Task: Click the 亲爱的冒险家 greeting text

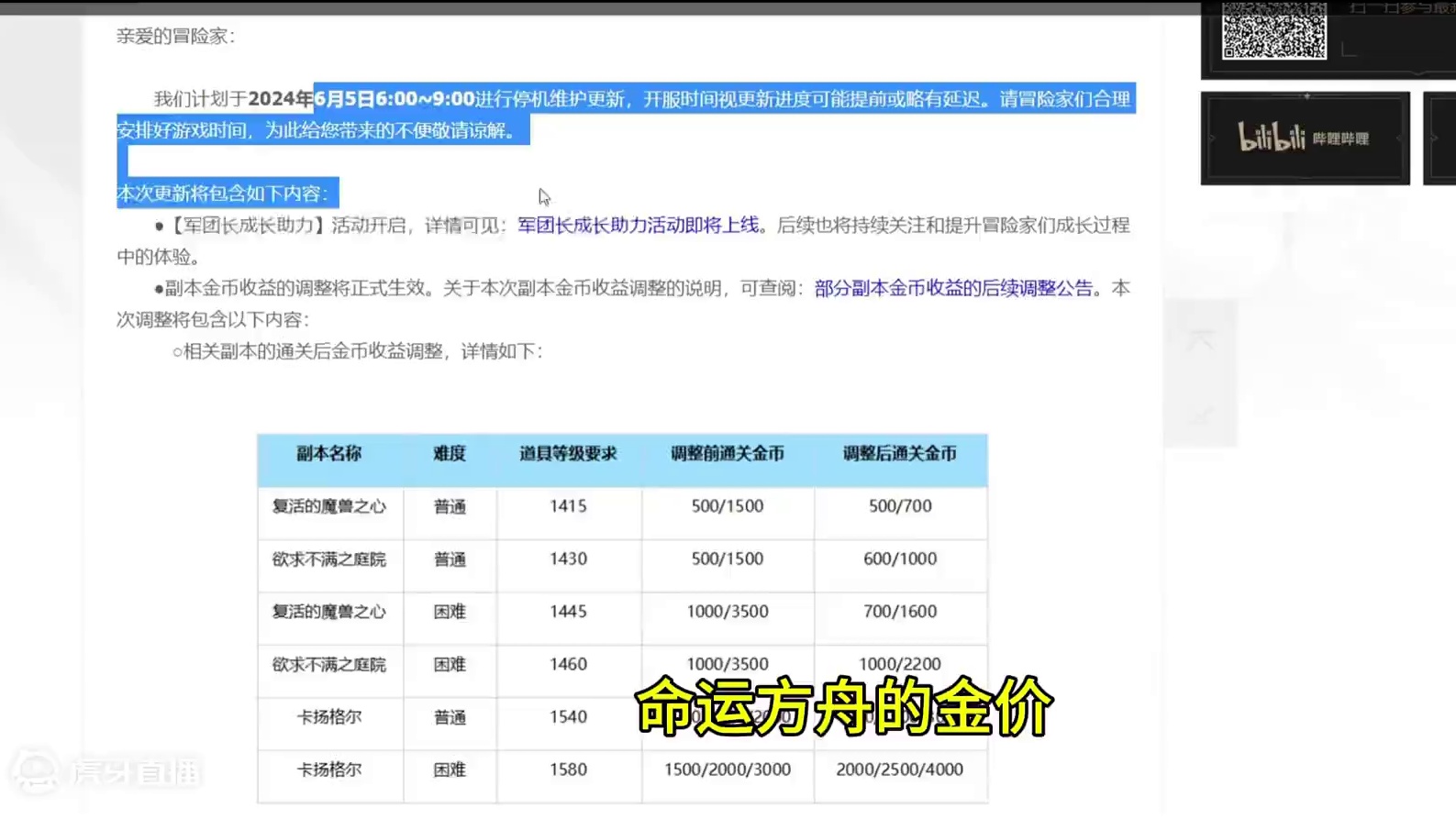Action: point(175,36)
